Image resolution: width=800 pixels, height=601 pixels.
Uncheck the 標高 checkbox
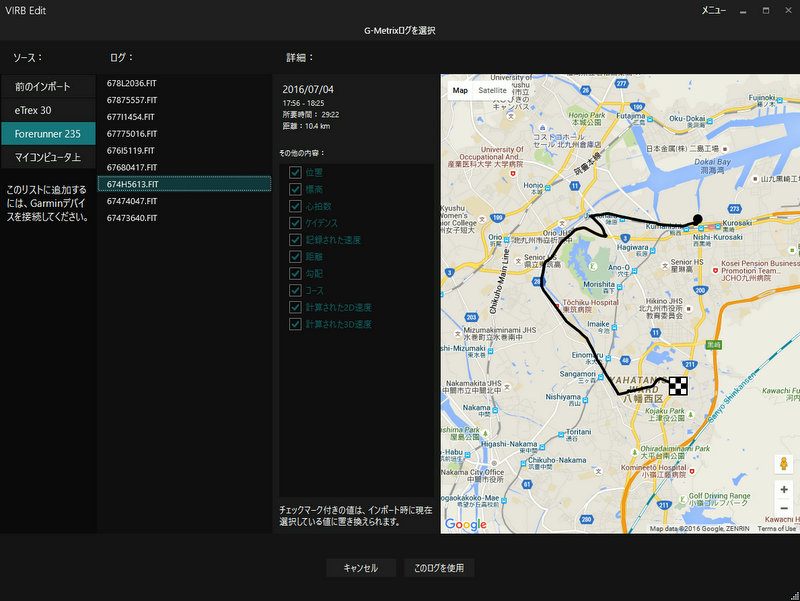click(295, 189)
